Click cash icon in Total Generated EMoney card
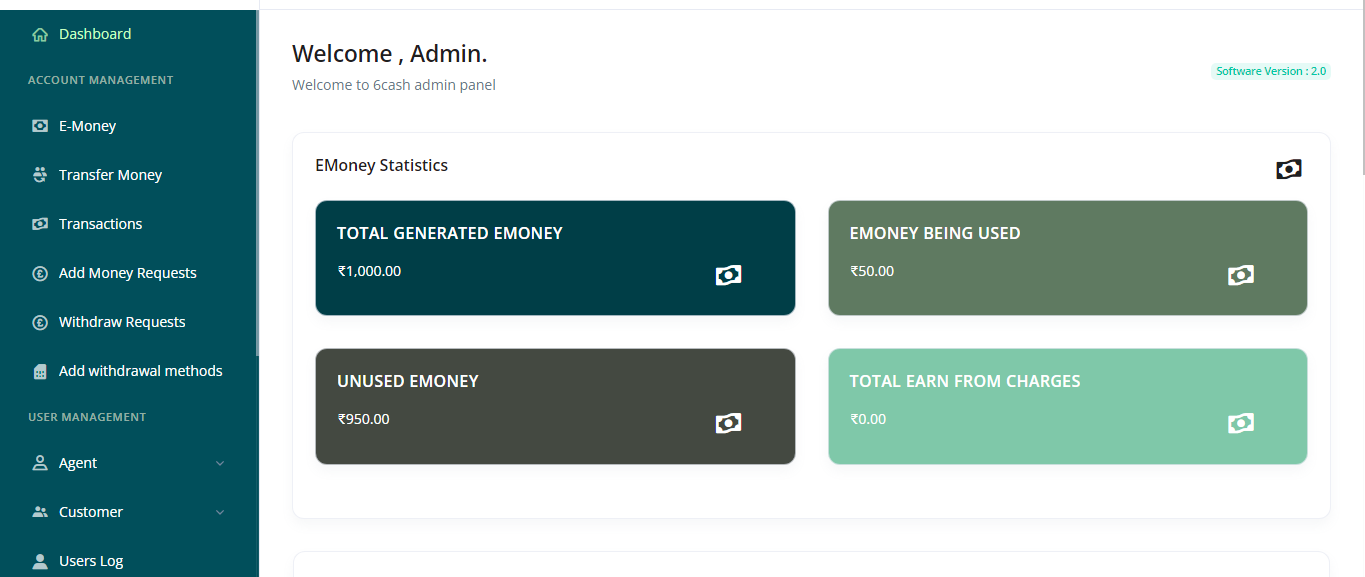The height and width of the screenshot is (577, 1365). point(728,275)
